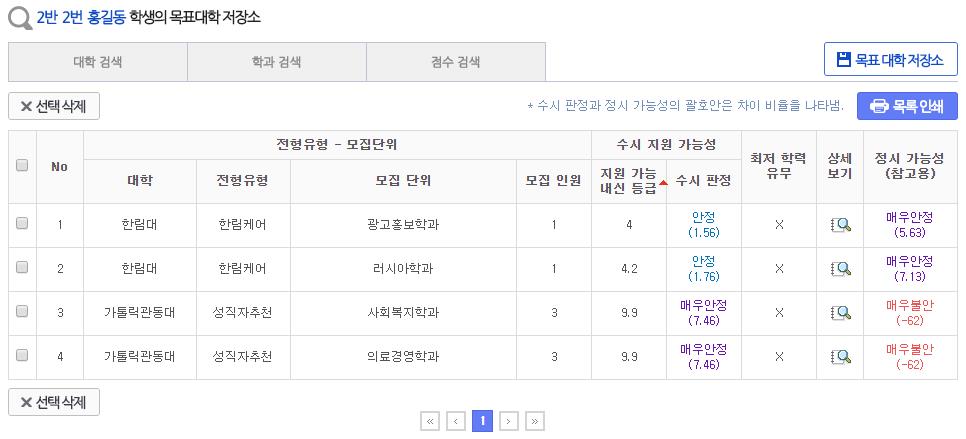Go to the last page arrow

click(x=534, y=421)
